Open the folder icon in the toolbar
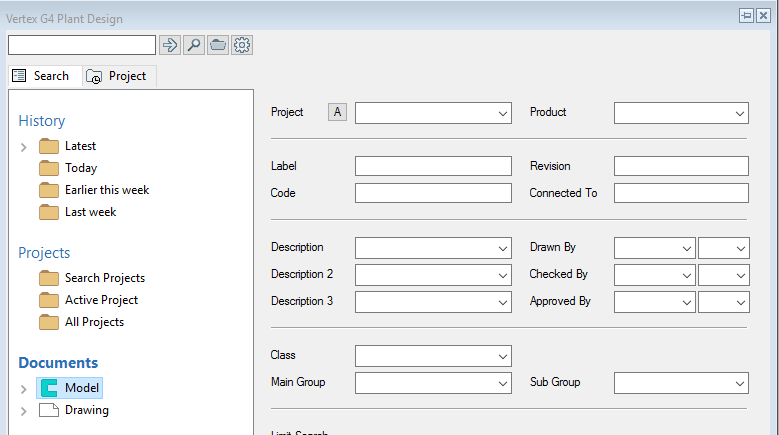The width and height of the screenshot is (779, 435). click(x=217, y=45)
